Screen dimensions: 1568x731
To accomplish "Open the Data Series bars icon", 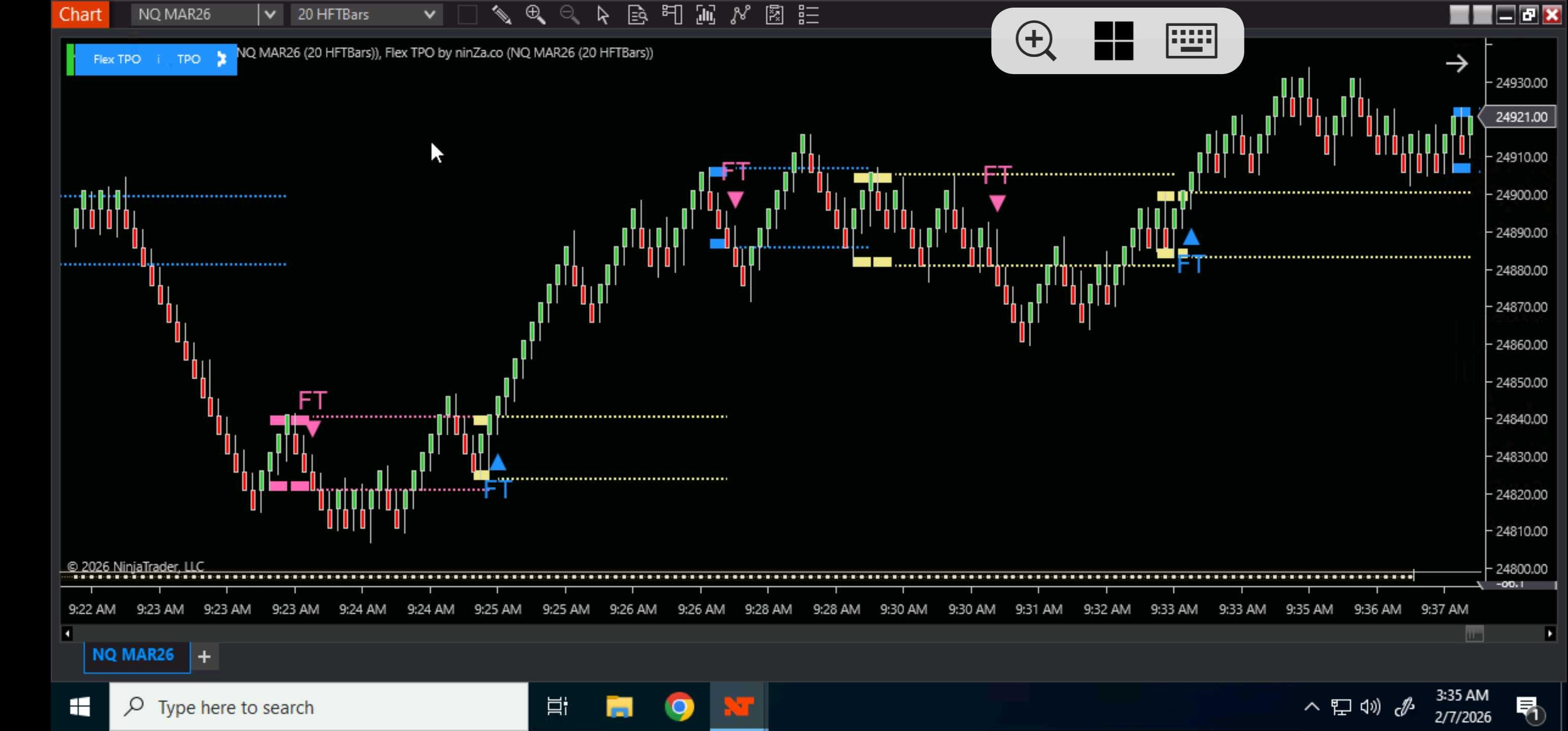I will [705, 15].
